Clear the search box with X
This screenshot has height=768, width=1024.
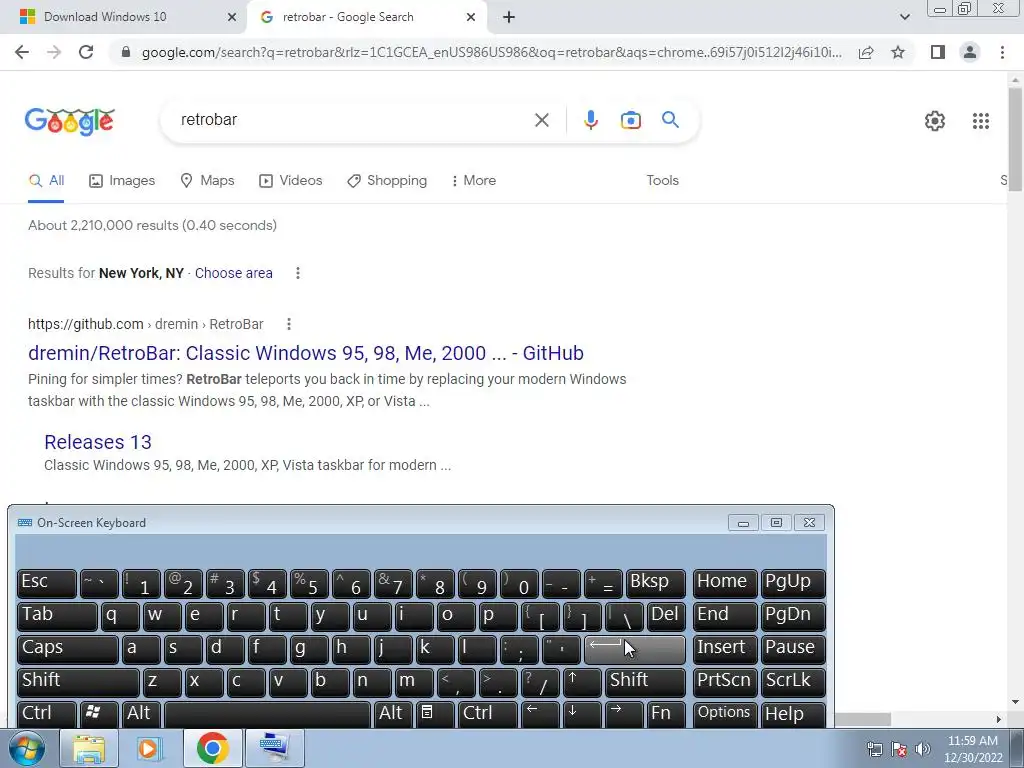coord(541,120)
